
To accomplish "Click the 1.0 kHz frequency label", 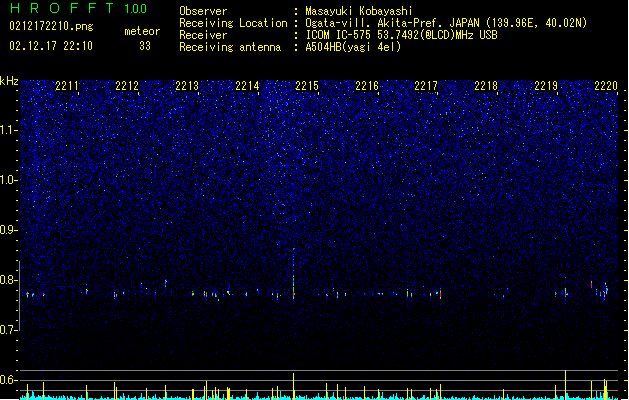I will coord(9,180).
